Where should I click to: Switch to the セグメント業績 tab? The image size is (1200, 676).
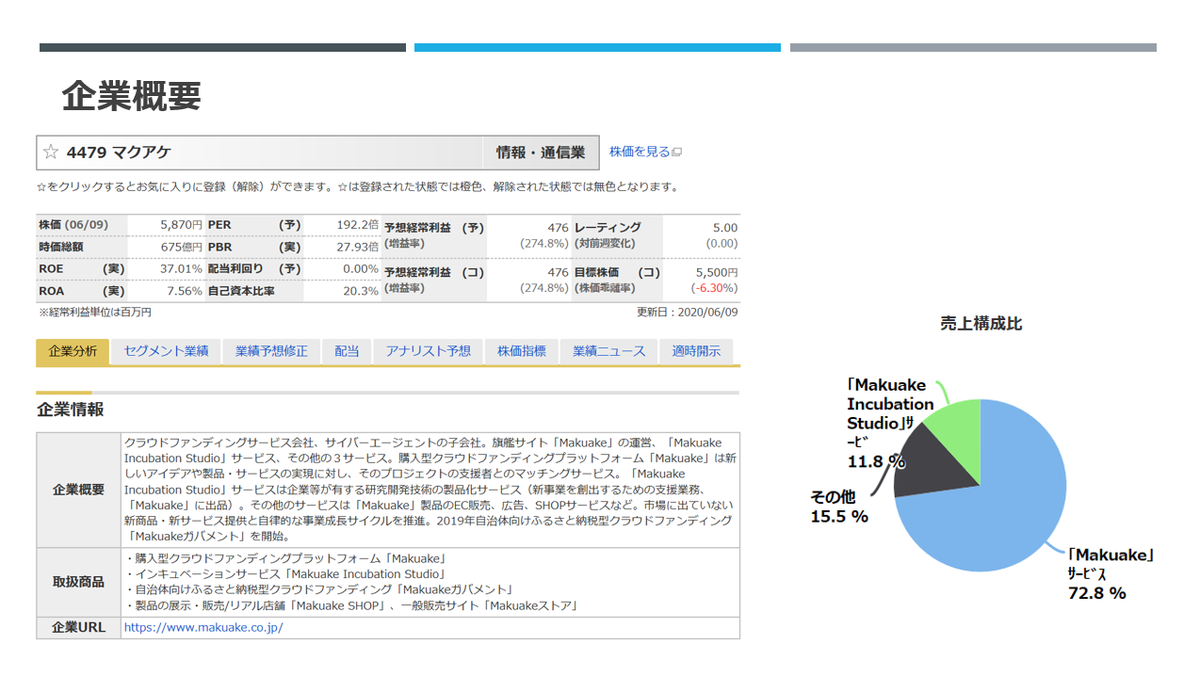tap(166, 351)
